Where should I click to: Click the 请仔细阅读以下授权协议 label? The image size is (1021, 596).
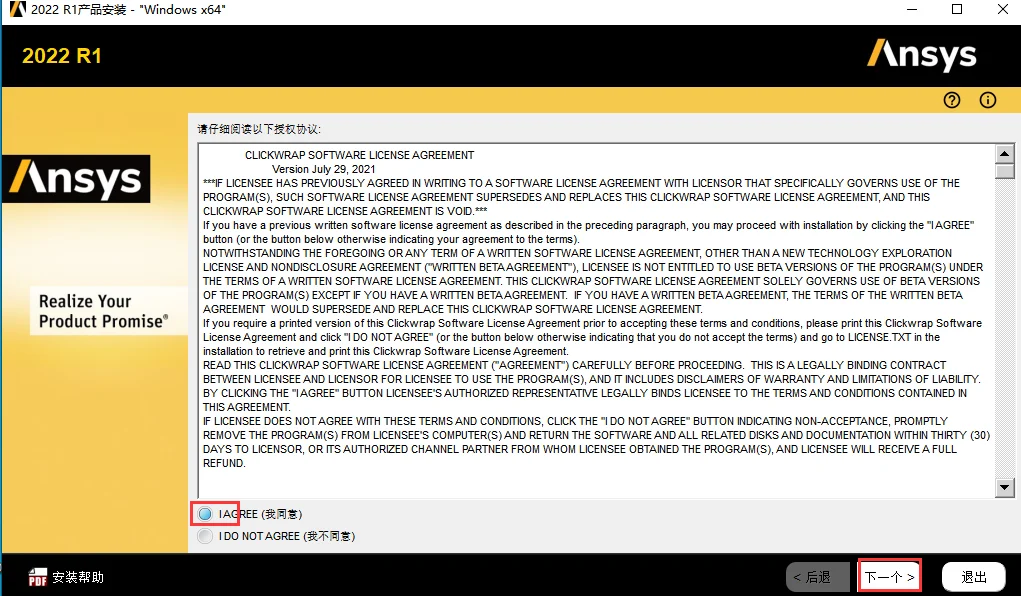click(259, 129)
